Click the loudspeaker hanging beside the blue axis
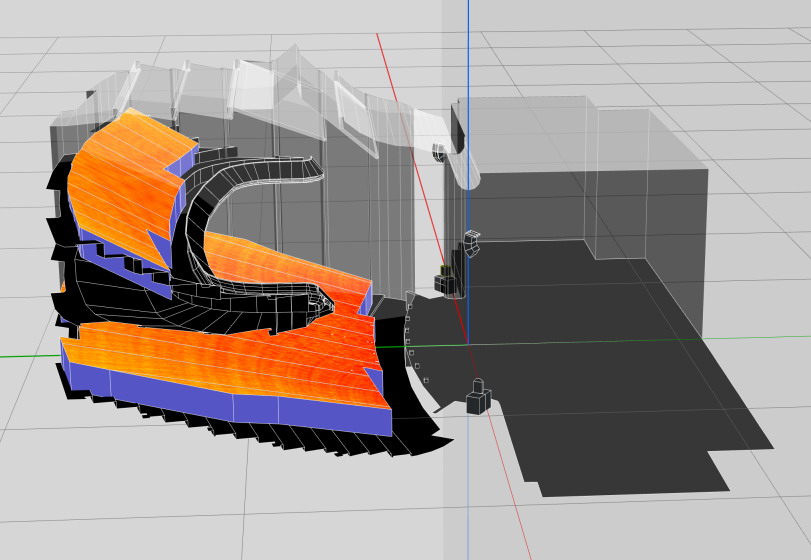Screen dimensions: 811x560 (x=471, y=243)
